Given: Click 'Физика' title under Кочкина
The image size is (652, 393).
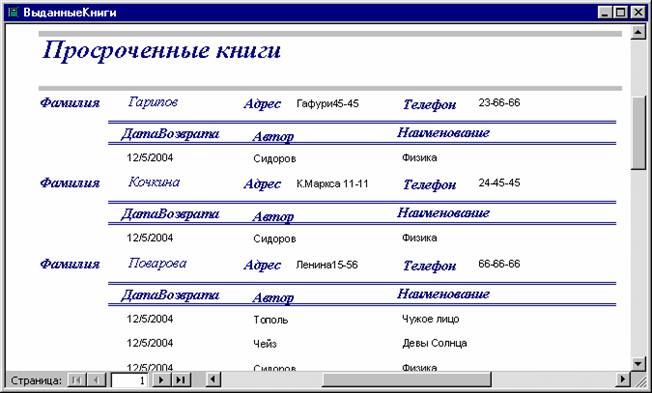Looking at the screenshot, I should tap(419, 238).
